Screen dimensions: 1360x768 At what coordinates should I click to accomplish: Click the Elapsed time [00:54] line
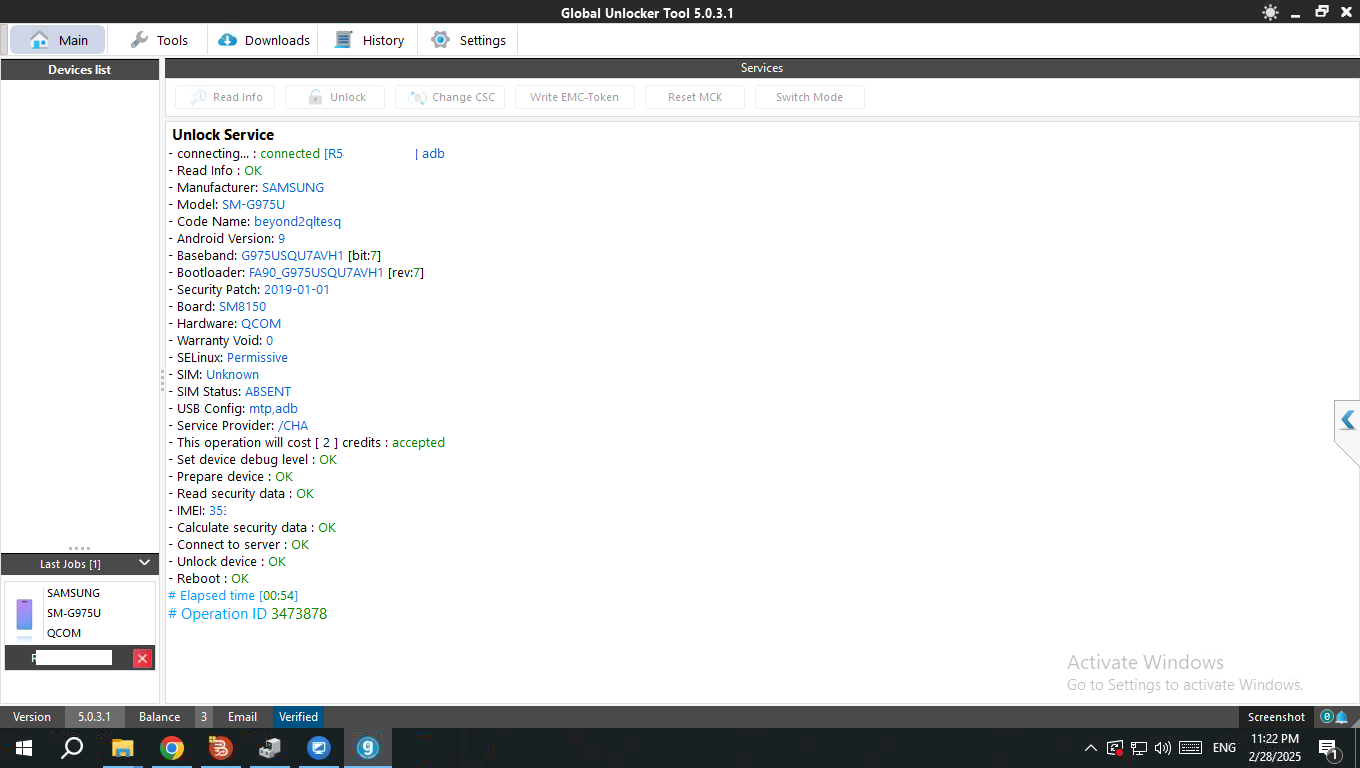233,596
